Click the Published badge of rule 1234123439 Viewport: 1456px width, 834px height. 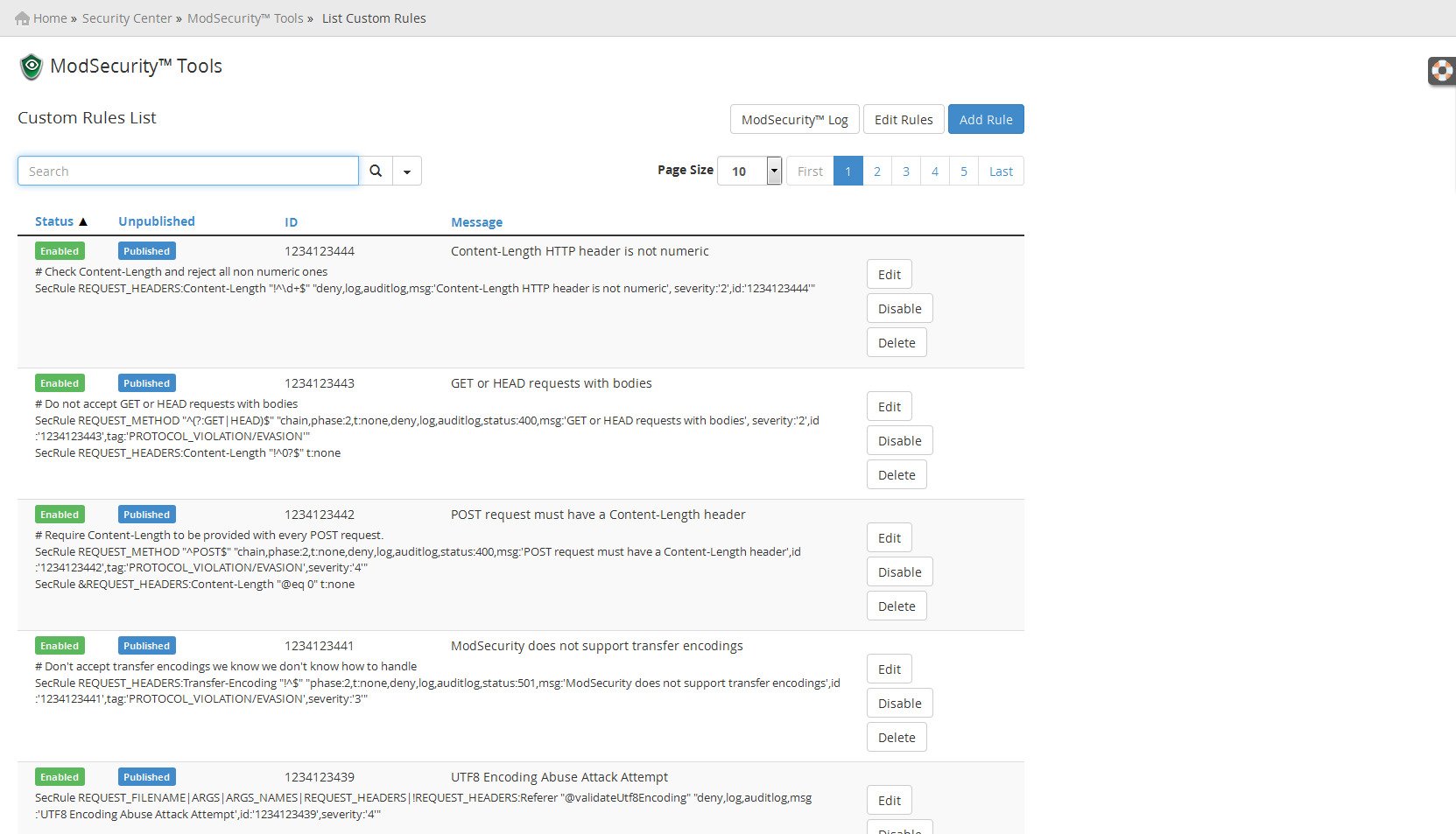tap(147, 777)
